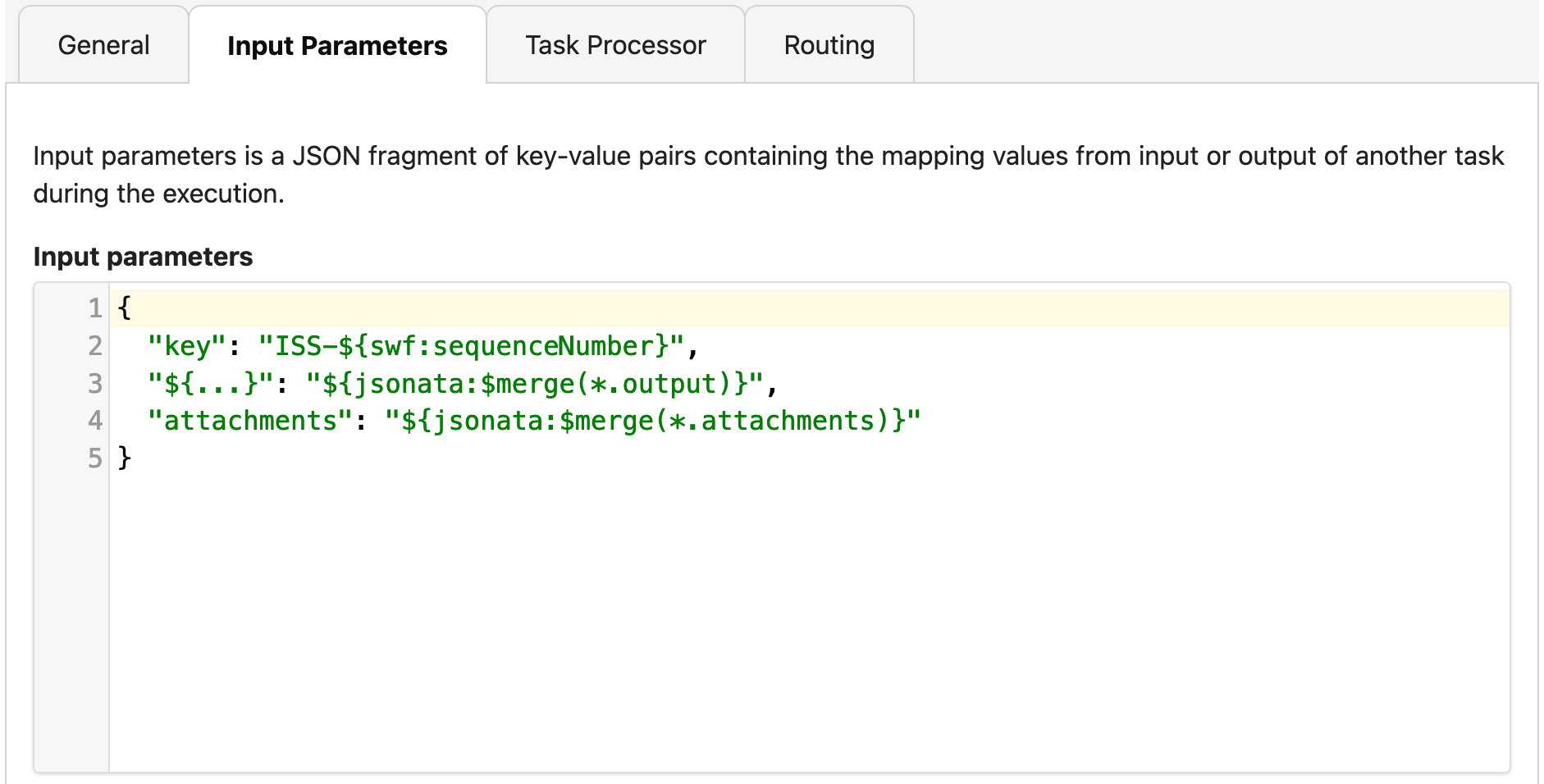Place cursor on the closing curly brace
Viewport: 1544px width, 784px height.
point(125,458)
